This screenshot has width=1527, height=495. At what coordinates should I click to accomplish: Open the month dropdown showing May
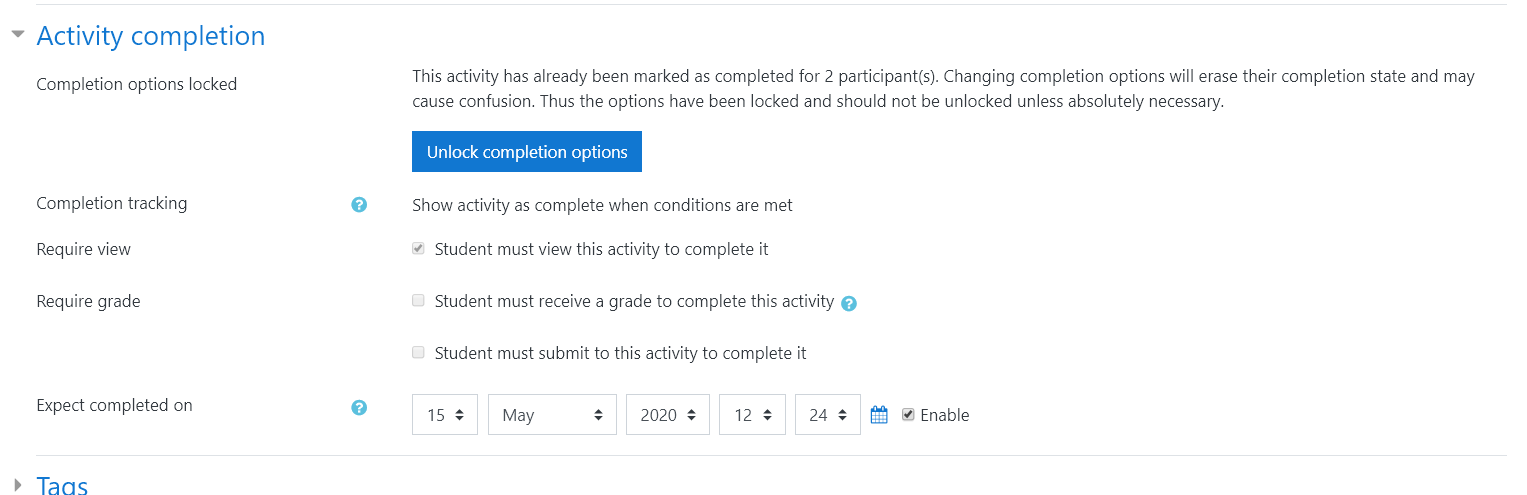tap(552, 415)
